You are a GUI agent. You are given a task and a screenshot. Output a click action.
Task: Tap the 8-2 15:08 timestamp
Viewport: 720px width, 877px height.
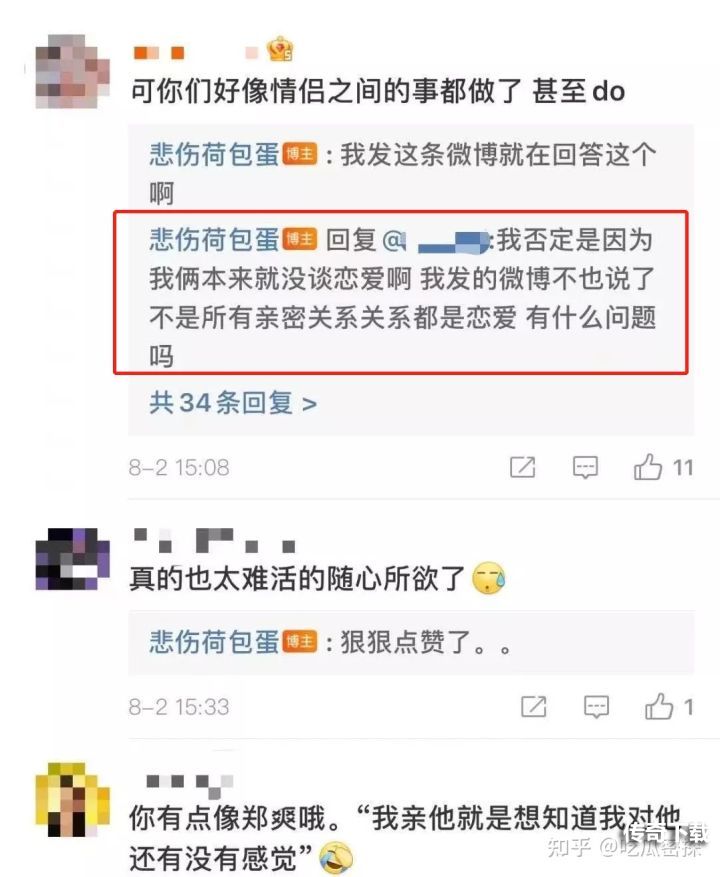[179, 467]
